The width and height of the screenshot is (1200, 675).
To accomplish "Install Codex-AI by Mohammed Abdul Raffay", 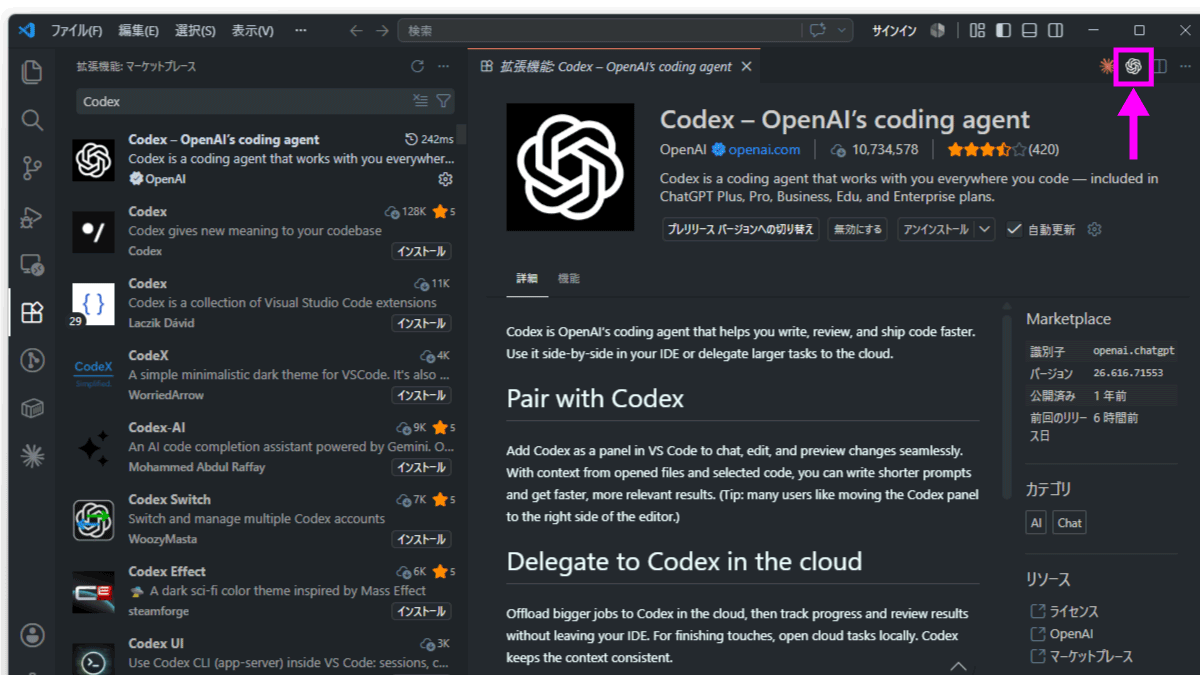I will tap(421, 467).
